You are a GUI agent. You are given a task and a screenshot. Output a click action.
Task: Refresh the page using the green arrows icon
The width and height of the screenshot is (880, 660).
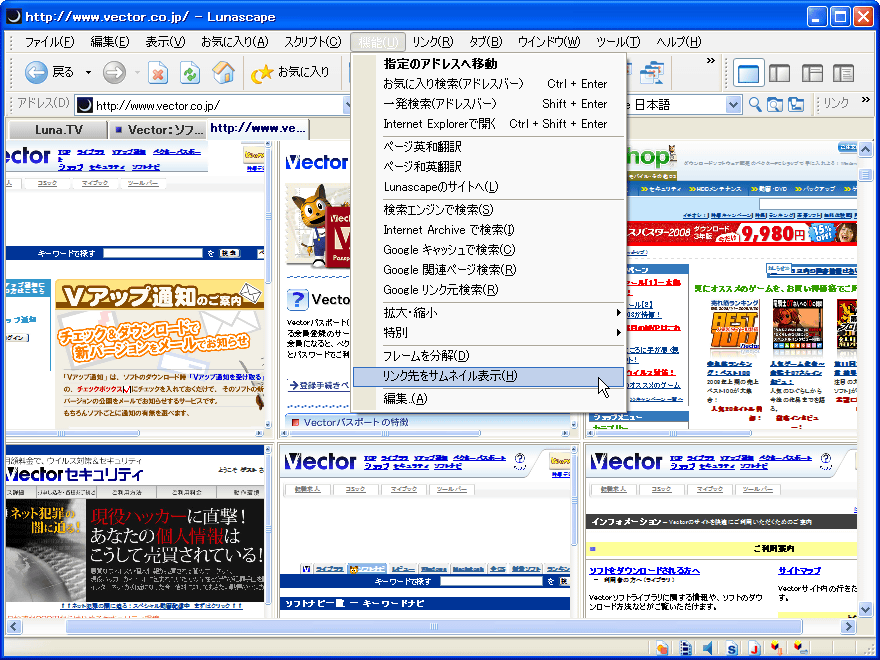click(190, 72)
